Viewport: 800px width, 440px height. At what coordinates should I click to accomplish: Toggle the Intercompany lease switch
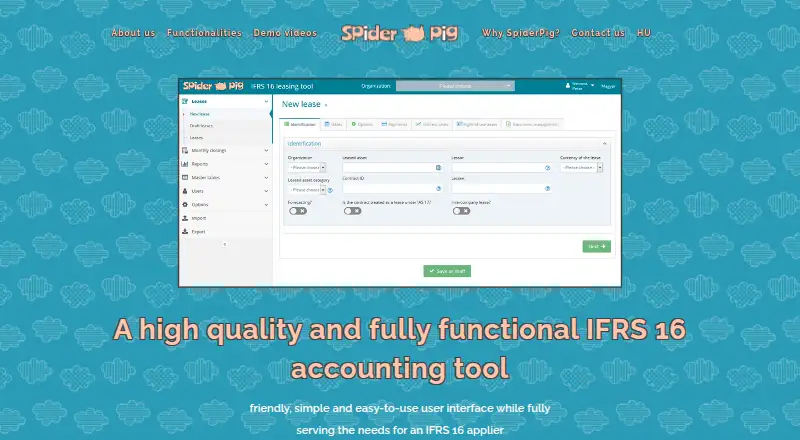(461, 211)
